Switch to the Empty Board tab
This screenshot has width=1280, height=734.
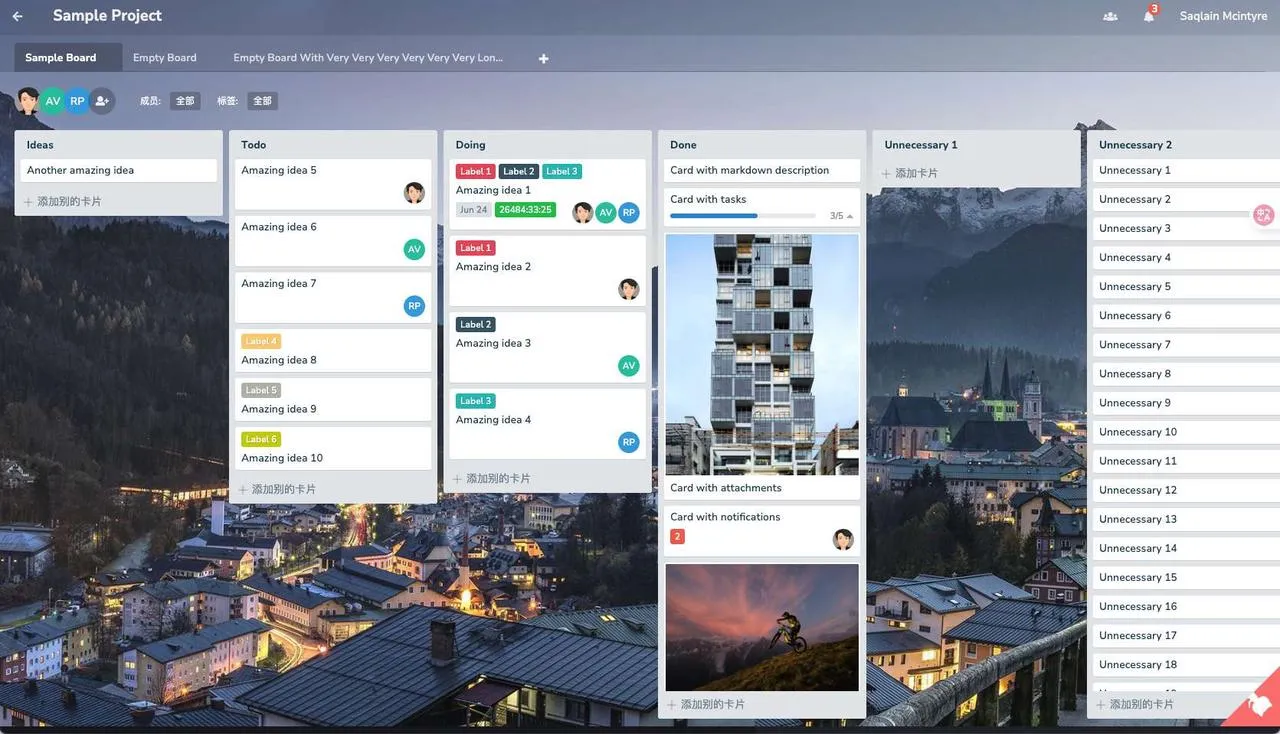[165, 58]
